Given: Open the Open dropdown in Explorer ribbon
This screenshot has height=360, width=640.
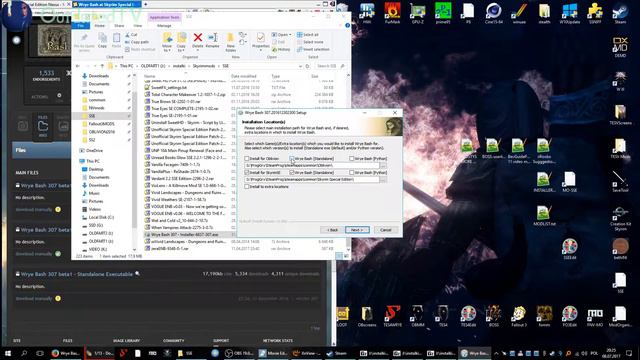Looking at the screenshot, I should point(282,35).
